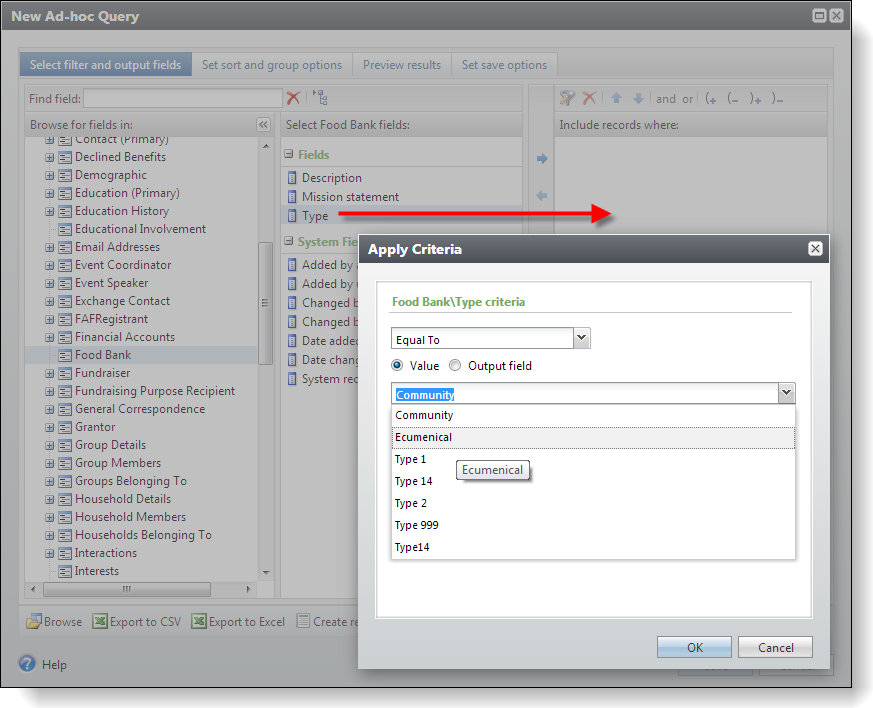Open the Preview results tab
873x708 pixels.
[402, 65]
